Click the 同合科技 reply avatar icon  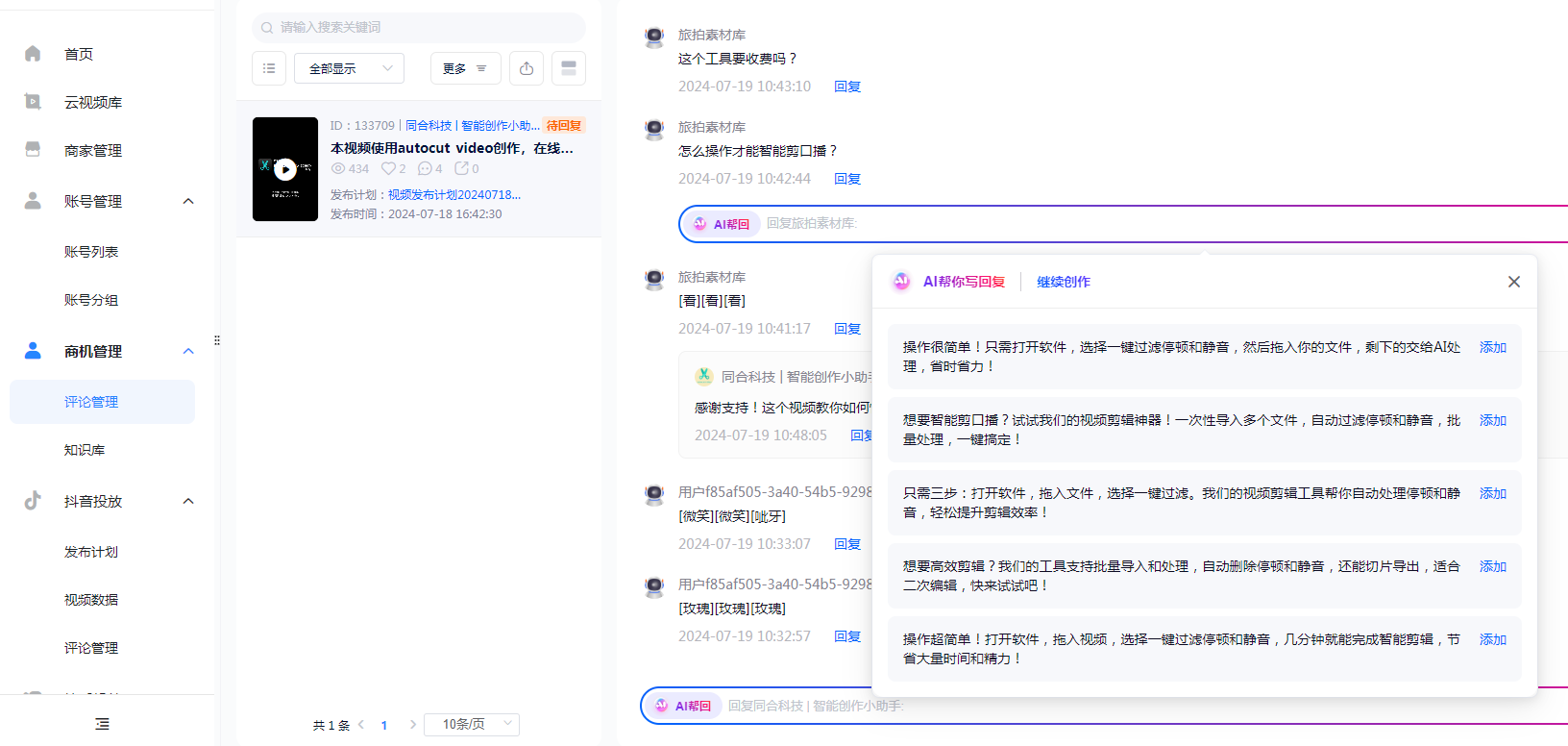(704, 376)
